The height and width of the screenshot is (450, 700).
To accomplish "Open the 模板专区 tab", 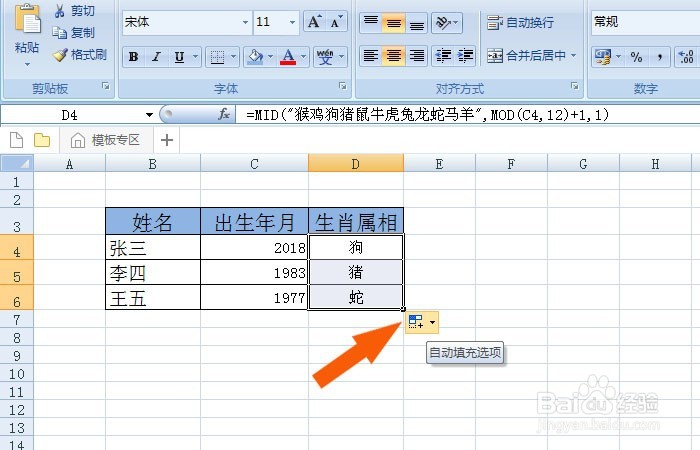I will pos(105,140).
